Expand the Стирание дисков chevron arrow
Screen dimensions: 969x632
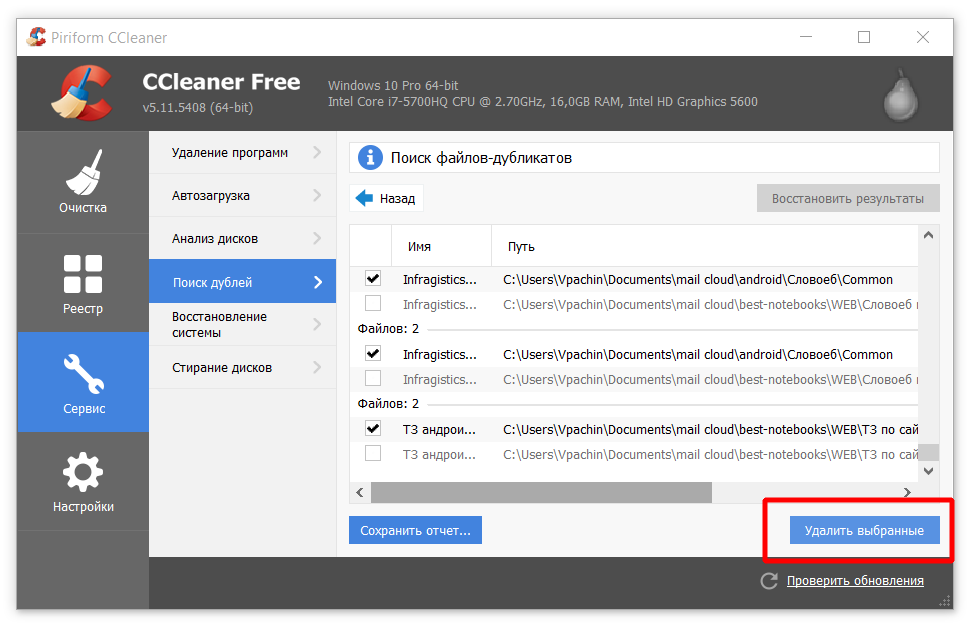[x=317, y=367]
